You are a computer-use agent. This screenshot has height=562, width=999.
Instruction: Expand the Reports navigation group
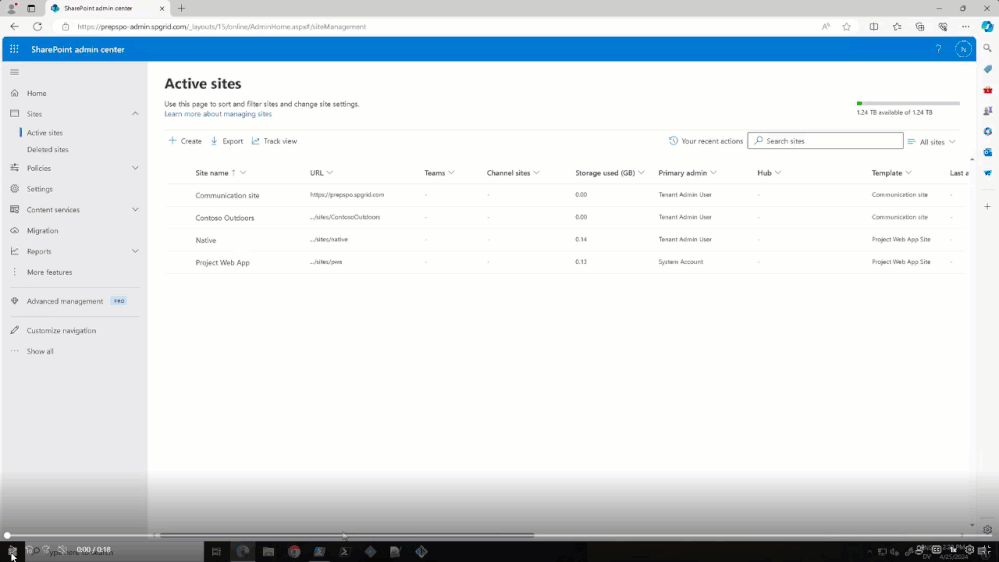[135, 251]
